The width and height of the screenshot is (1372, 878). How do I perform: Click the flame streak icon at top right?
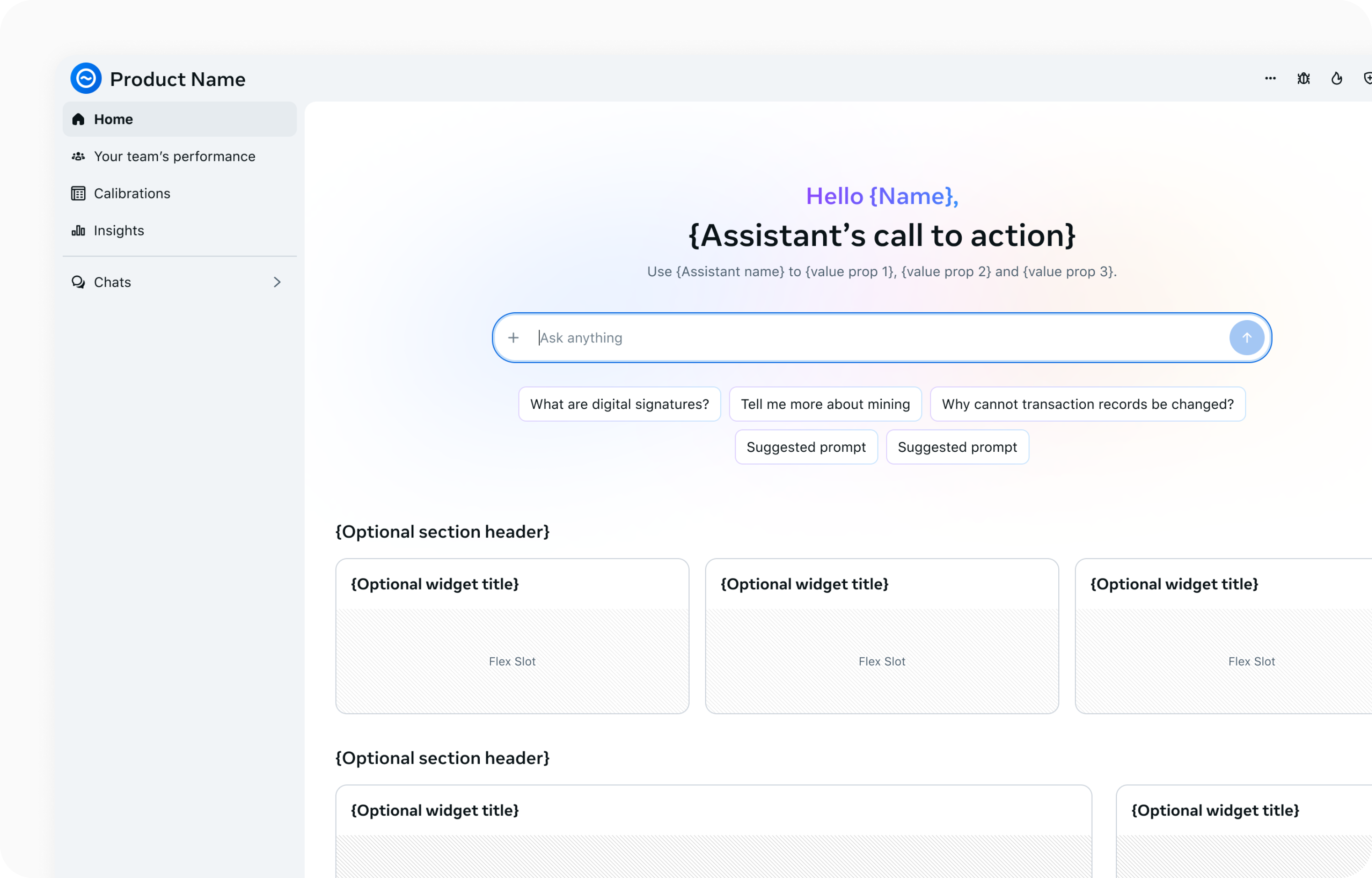[1337, 78]
